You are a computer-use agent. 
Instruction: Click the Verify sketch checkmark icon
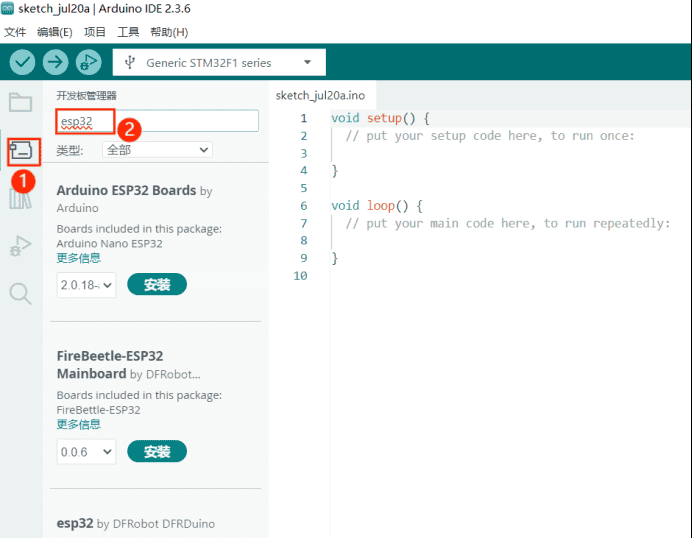[x=22, y=62]
